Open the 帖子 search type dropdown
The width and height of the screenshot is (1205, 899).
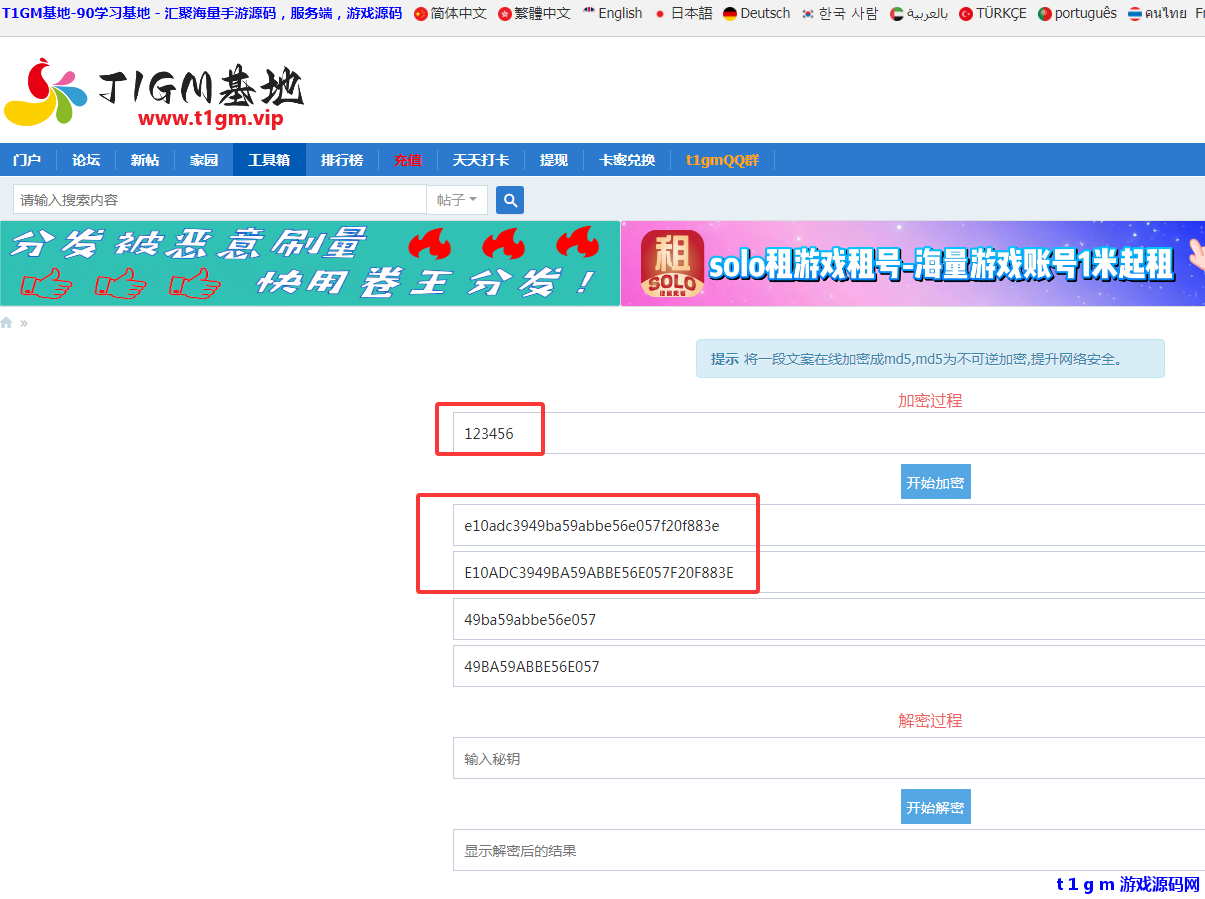pos(457,199)
